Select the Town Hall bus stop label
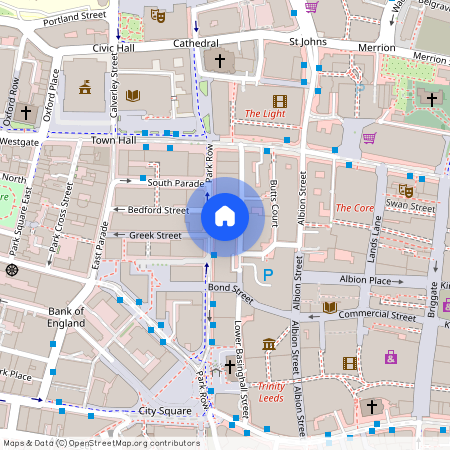Image resolution: width=450 pixels, height=450 pixels. [x=114, y=140]
